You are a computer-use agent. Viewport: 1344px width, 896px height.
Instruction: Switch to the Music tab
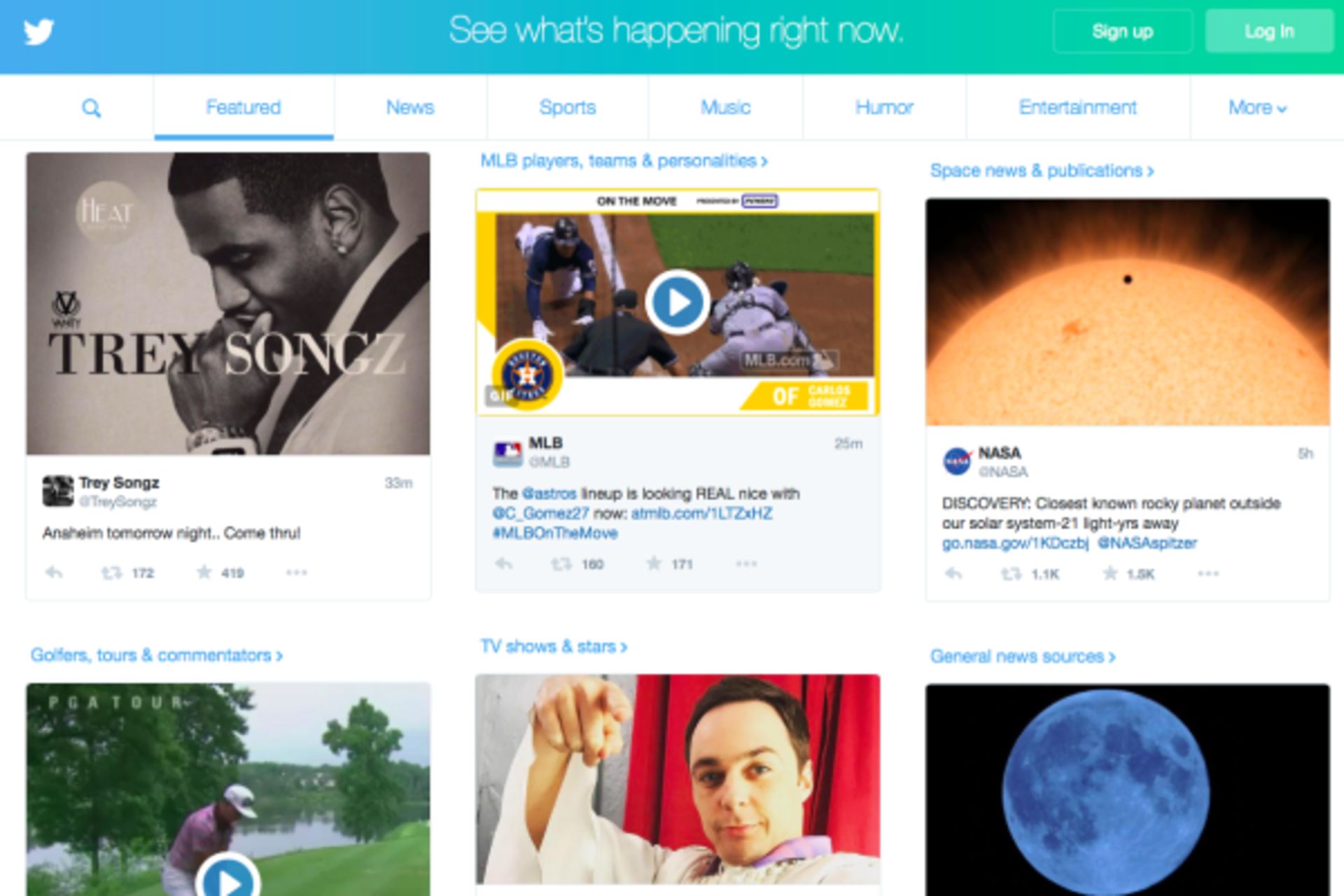pyautogui.click(x=726, y=108)
